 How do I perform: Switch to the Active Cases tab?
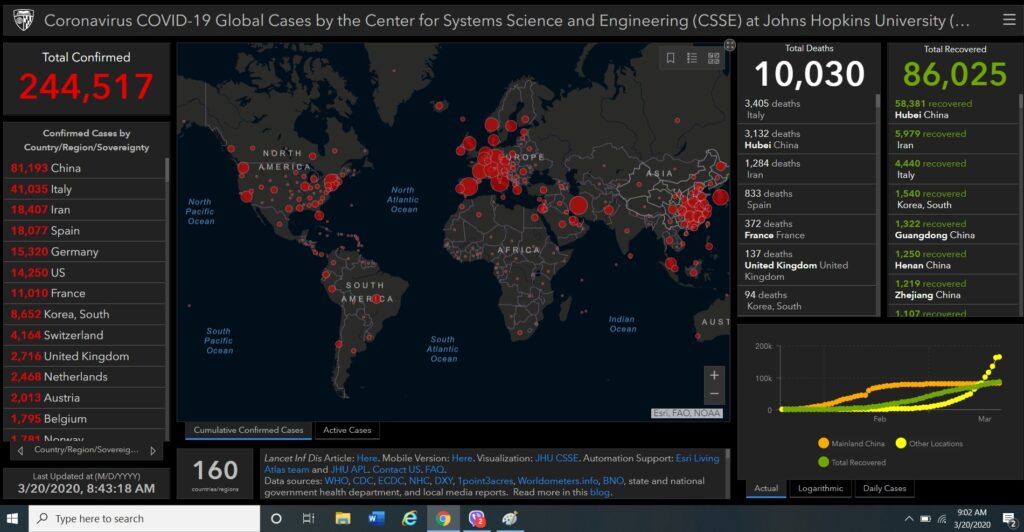tap(346, 430)
